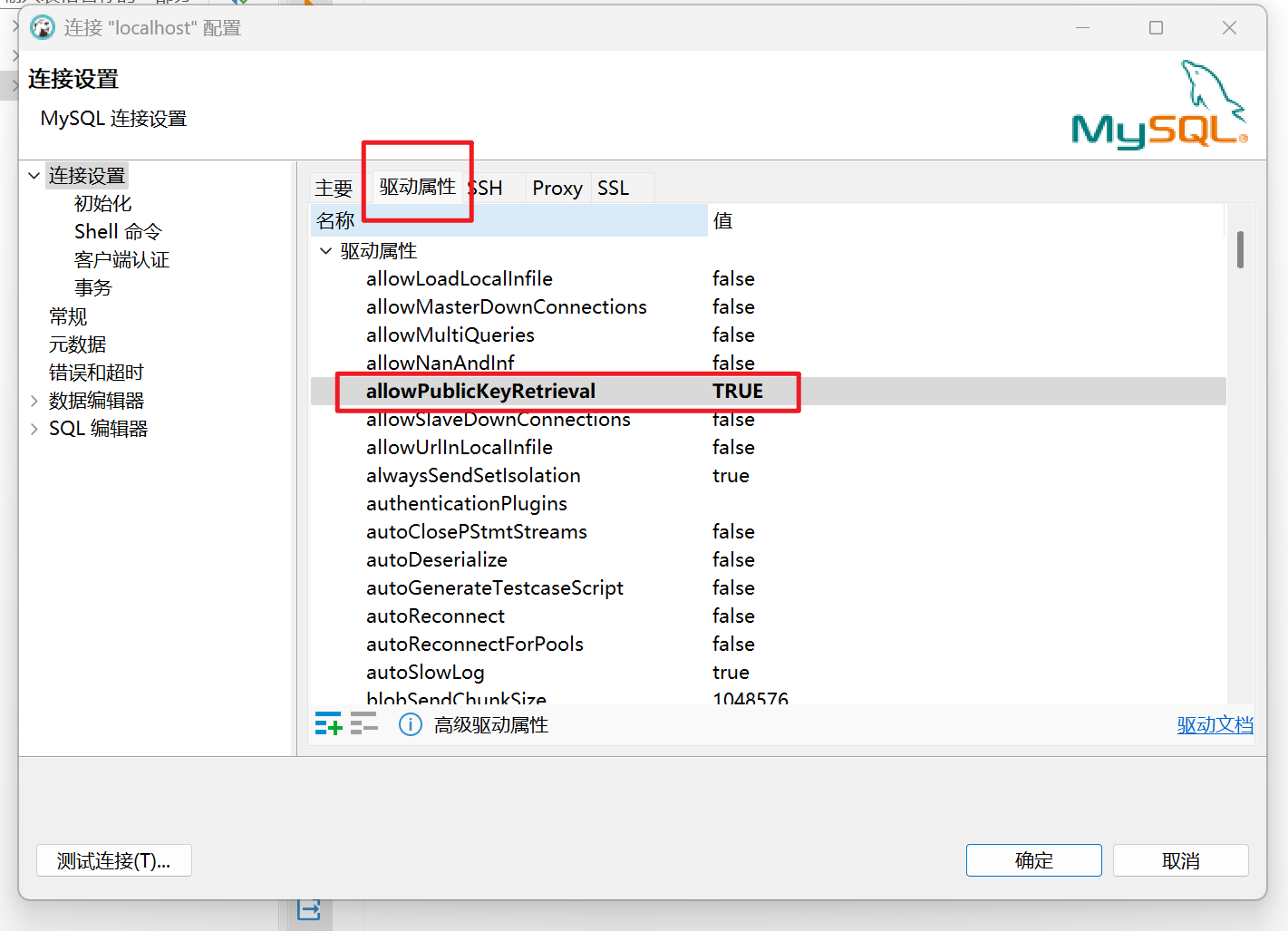Viewport: 1288px width, 931px height.
Task: Click the add driver property icon
Action: coord(328,723)
